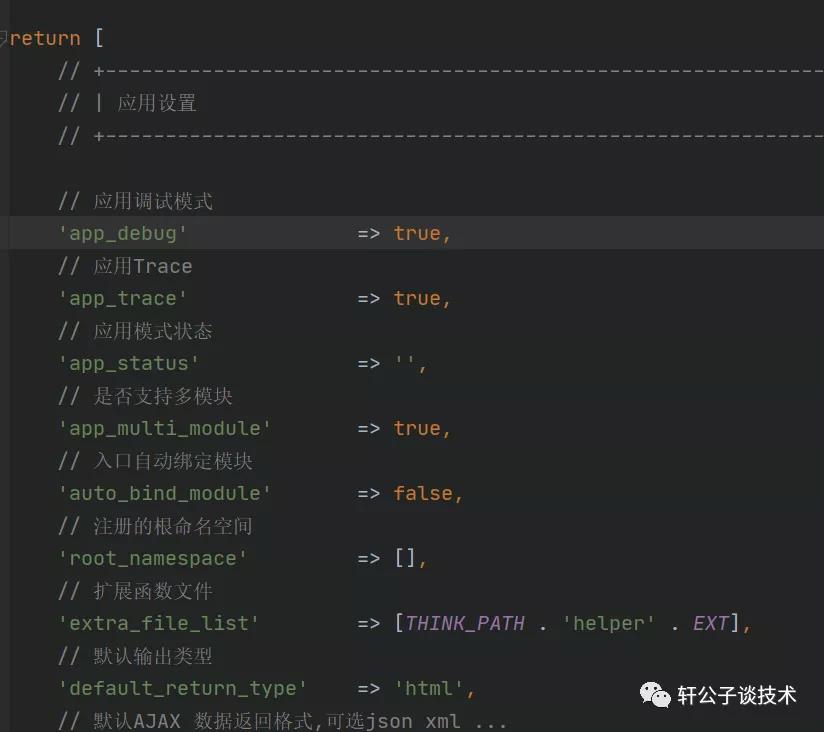Select the true value of app_debug
This screenshot has height=732, width=824.
pyautogui.click(x=417, y=233)
